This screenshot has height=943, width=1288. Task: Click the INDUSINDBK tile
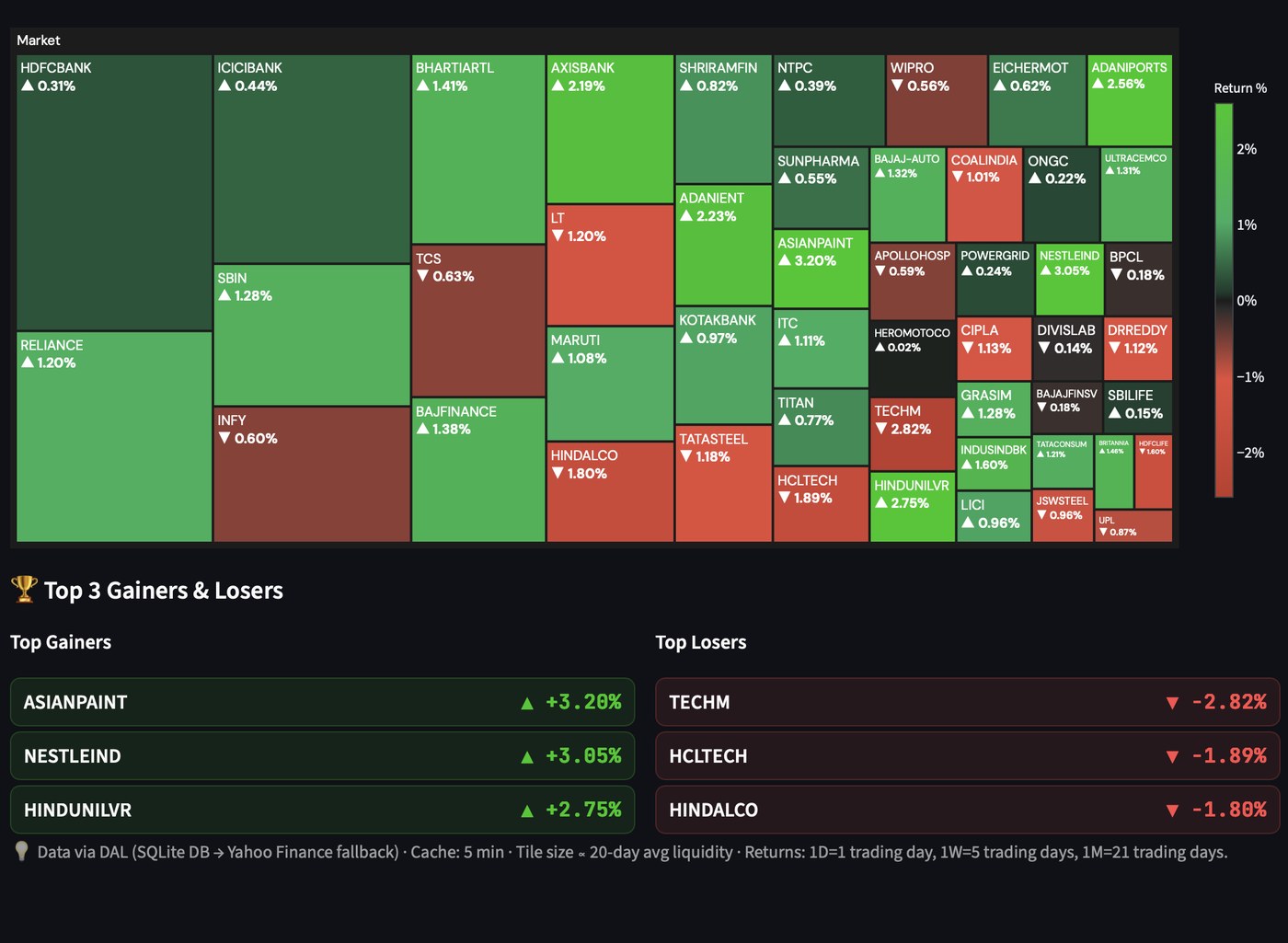[x=994, y=464]
